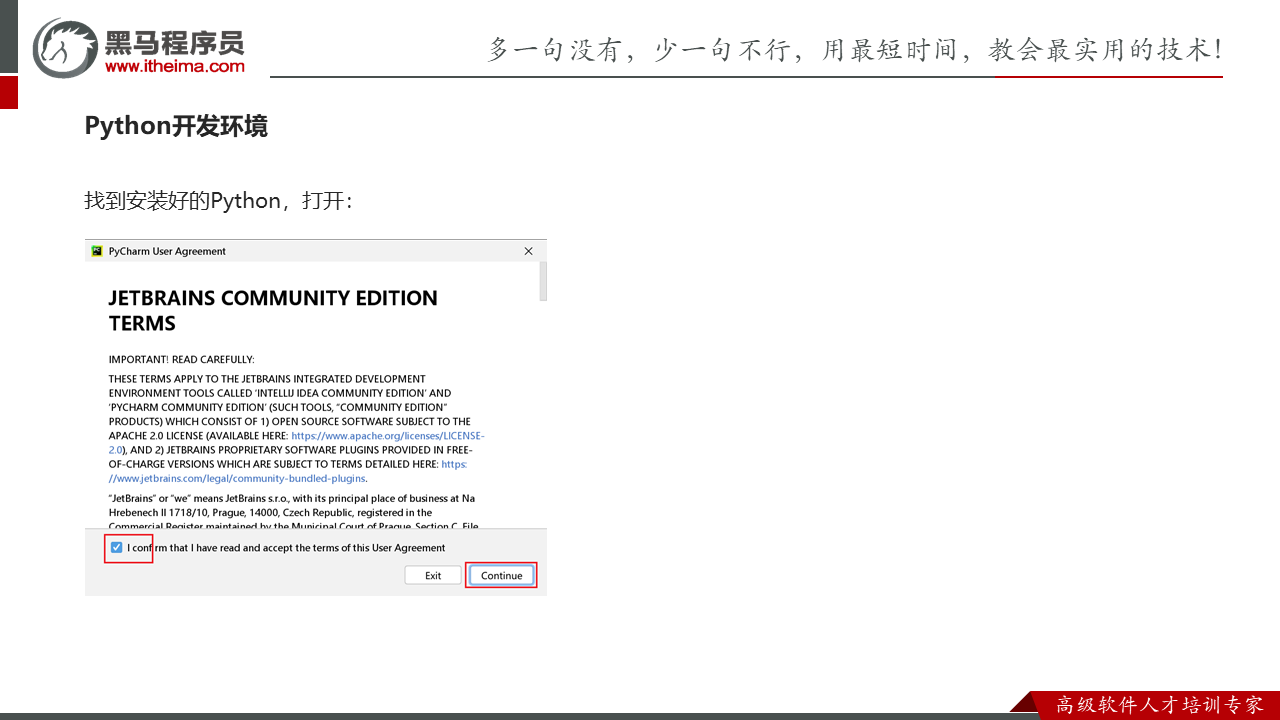The image size is (1280, 720).
Task: Open the Apache 2.0 license link
Action: tap(387, 436)
